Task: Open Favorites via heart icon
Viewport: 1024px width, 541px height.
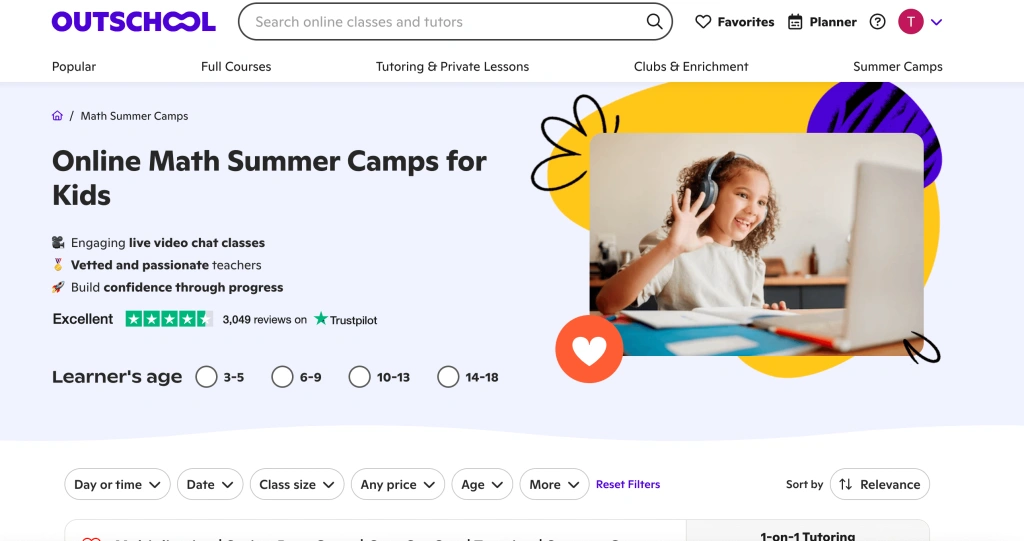Action: point(703,22)
